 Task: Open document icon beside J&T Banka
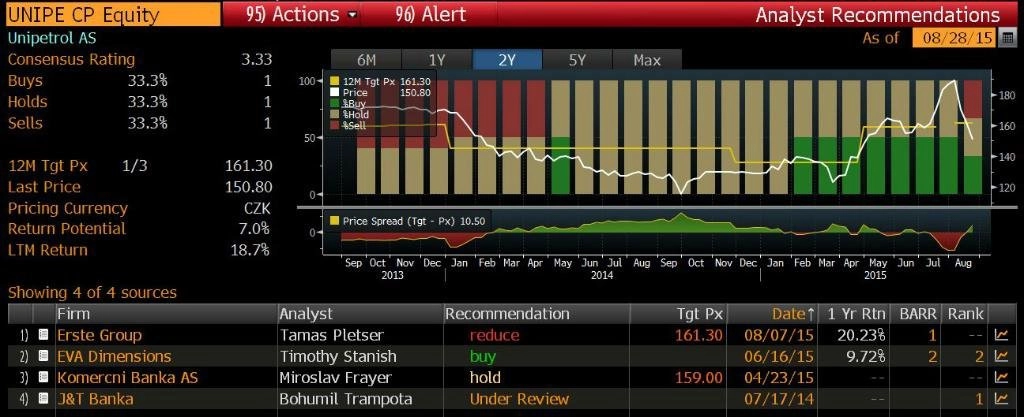(44, 399)
